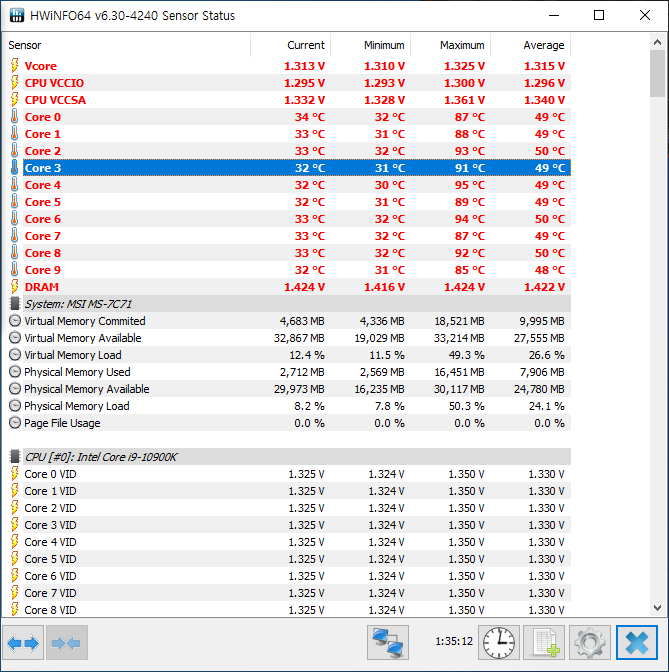Click the Physical Memory Load gauge icon

click(15, 406)
